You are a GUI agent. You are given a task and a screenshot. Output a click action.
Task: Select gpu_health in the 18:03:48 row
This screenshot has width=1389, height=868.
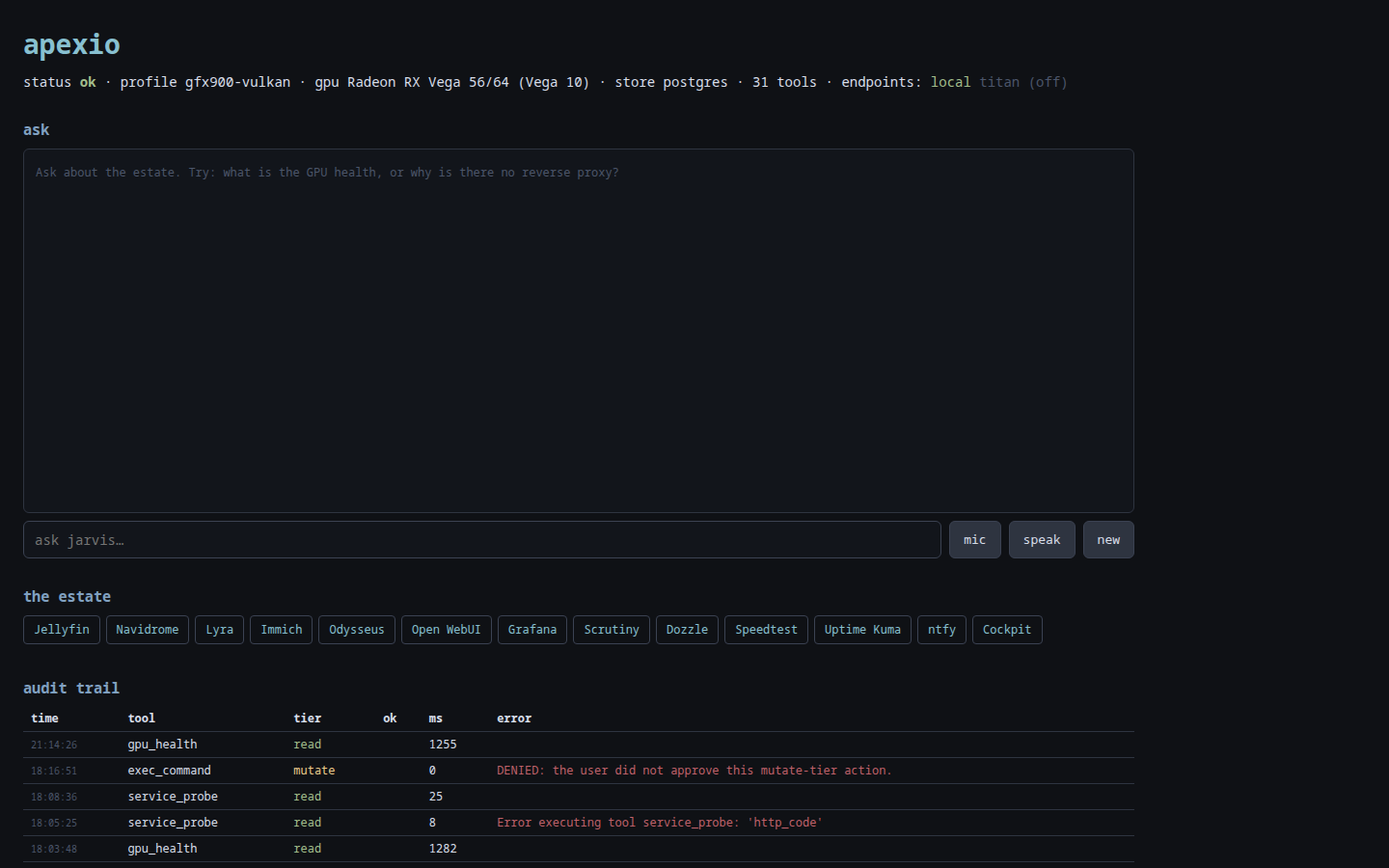coord(162,849)
